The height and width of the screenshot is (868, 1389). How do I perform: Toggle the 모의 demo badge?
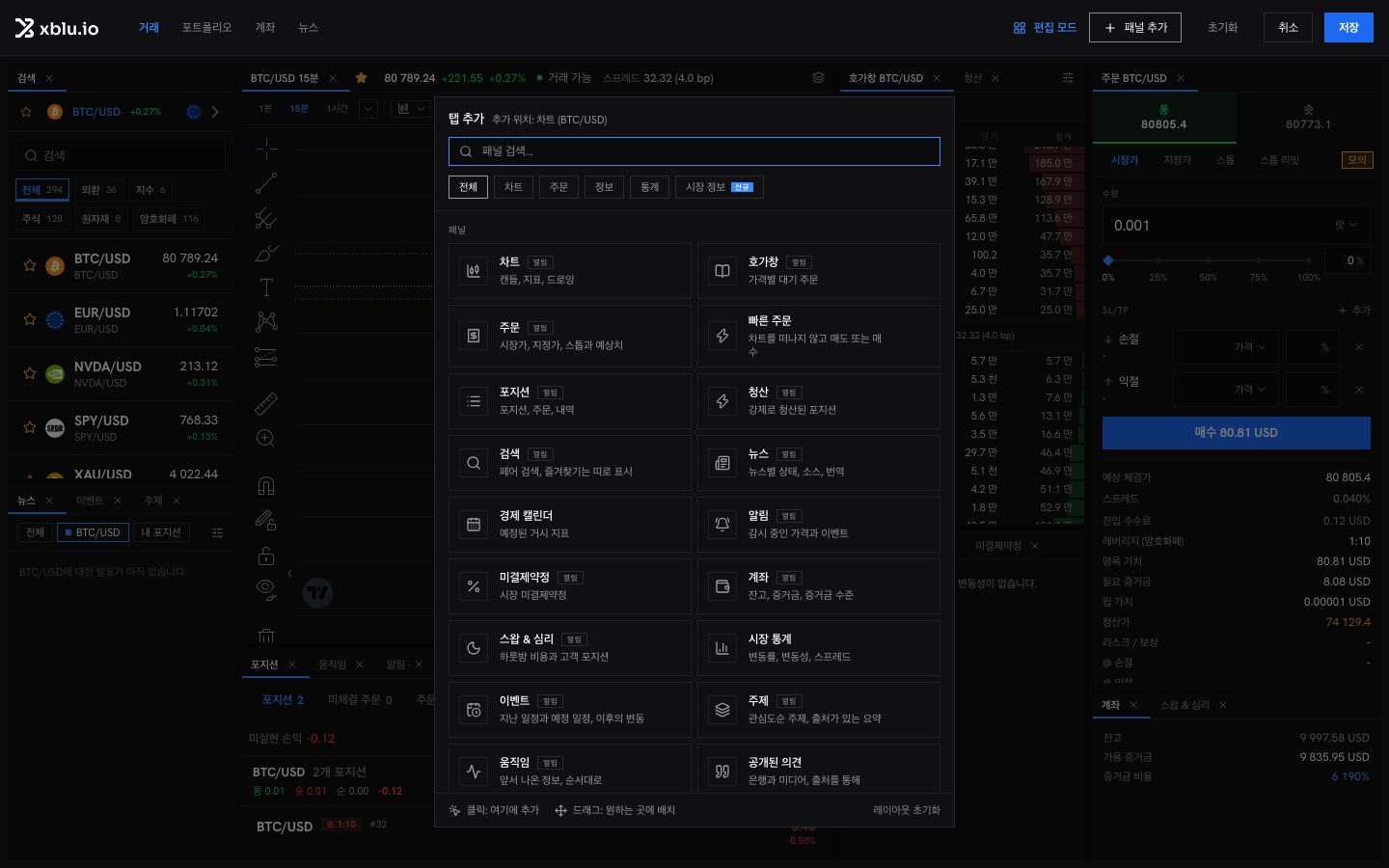(x=1357, y=160)
